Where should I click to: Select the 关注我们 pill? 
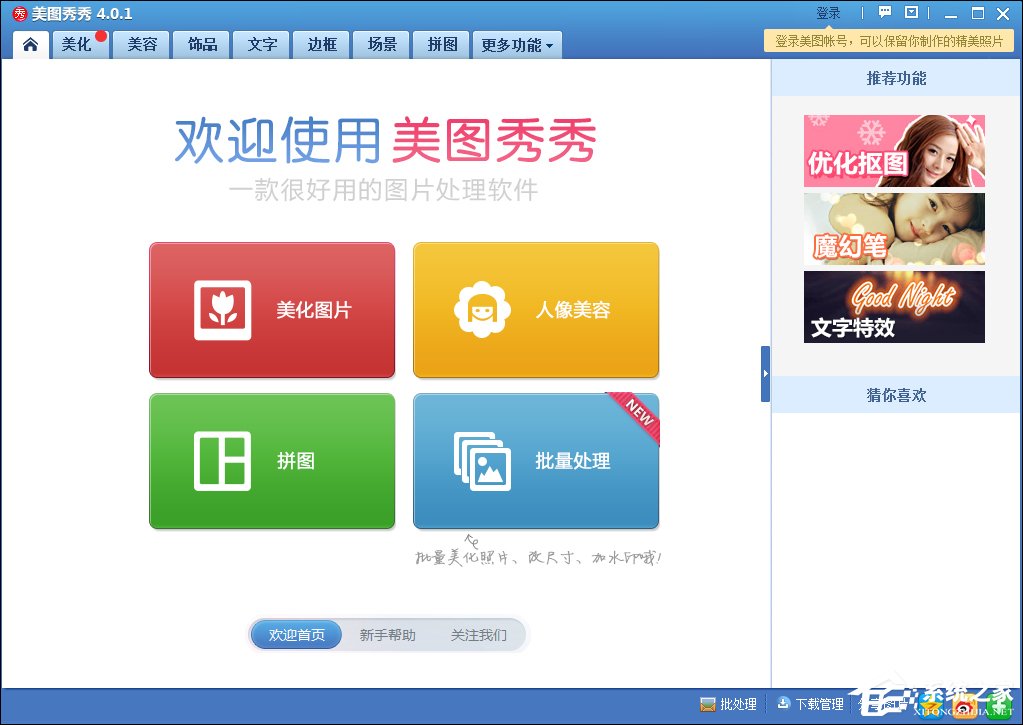tap(478, 635)
